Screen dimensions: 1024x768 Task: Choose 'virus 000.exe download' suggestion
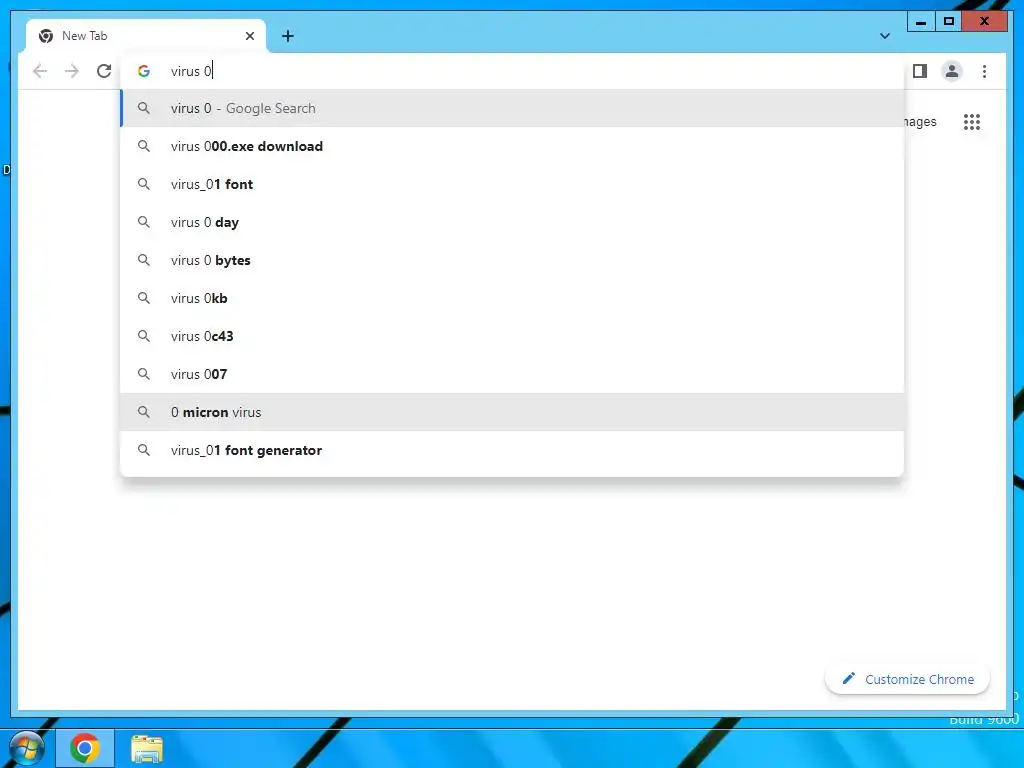(x=512, y=146)
